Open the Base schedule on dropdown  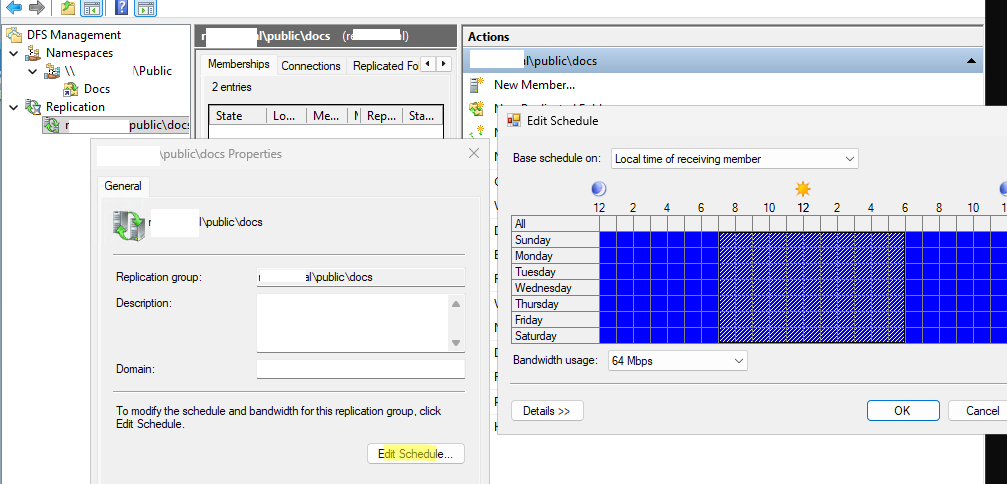coord(734,158)
